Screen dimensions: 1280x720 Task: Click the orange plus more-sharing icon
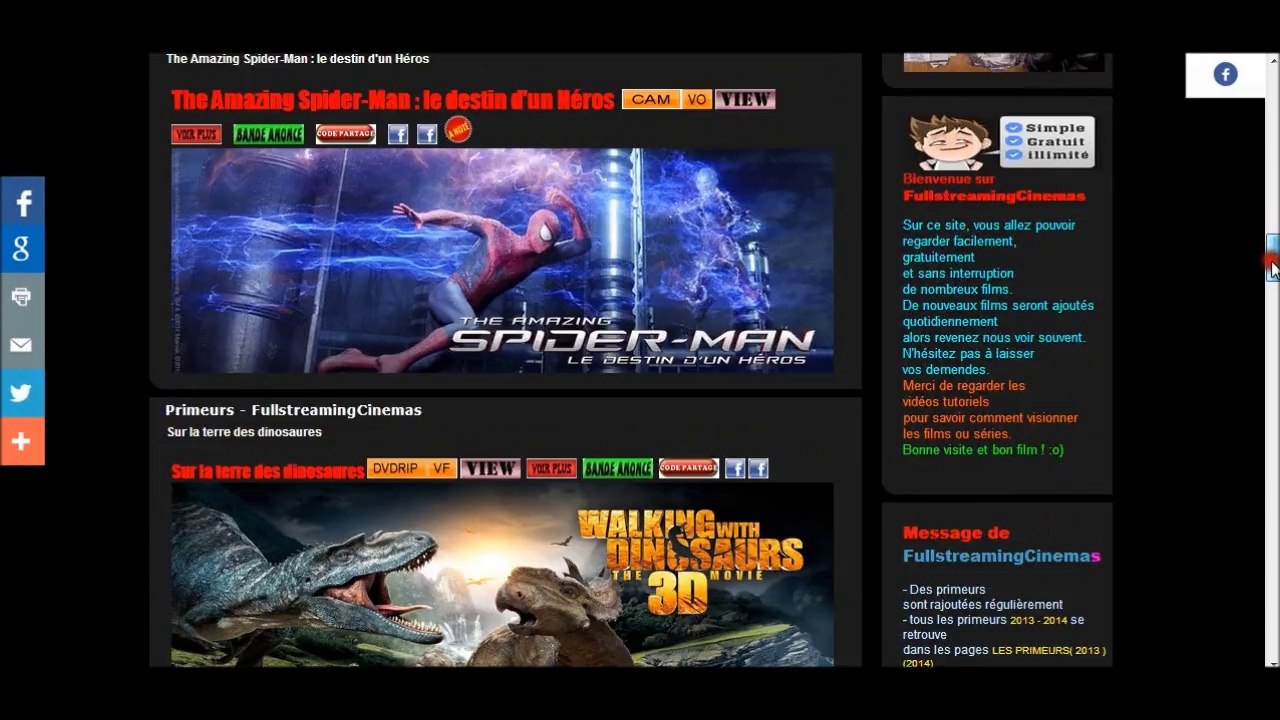point(22,441)
